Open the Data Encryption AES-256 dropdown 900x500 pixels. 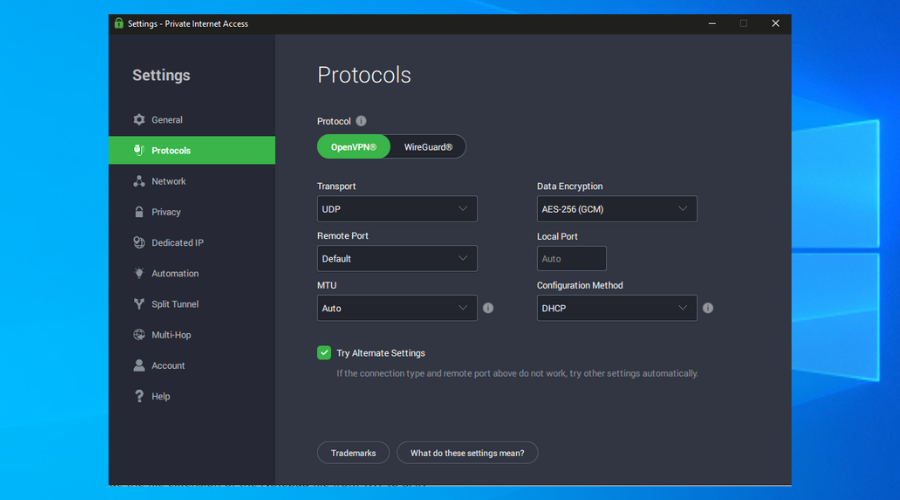617,209
